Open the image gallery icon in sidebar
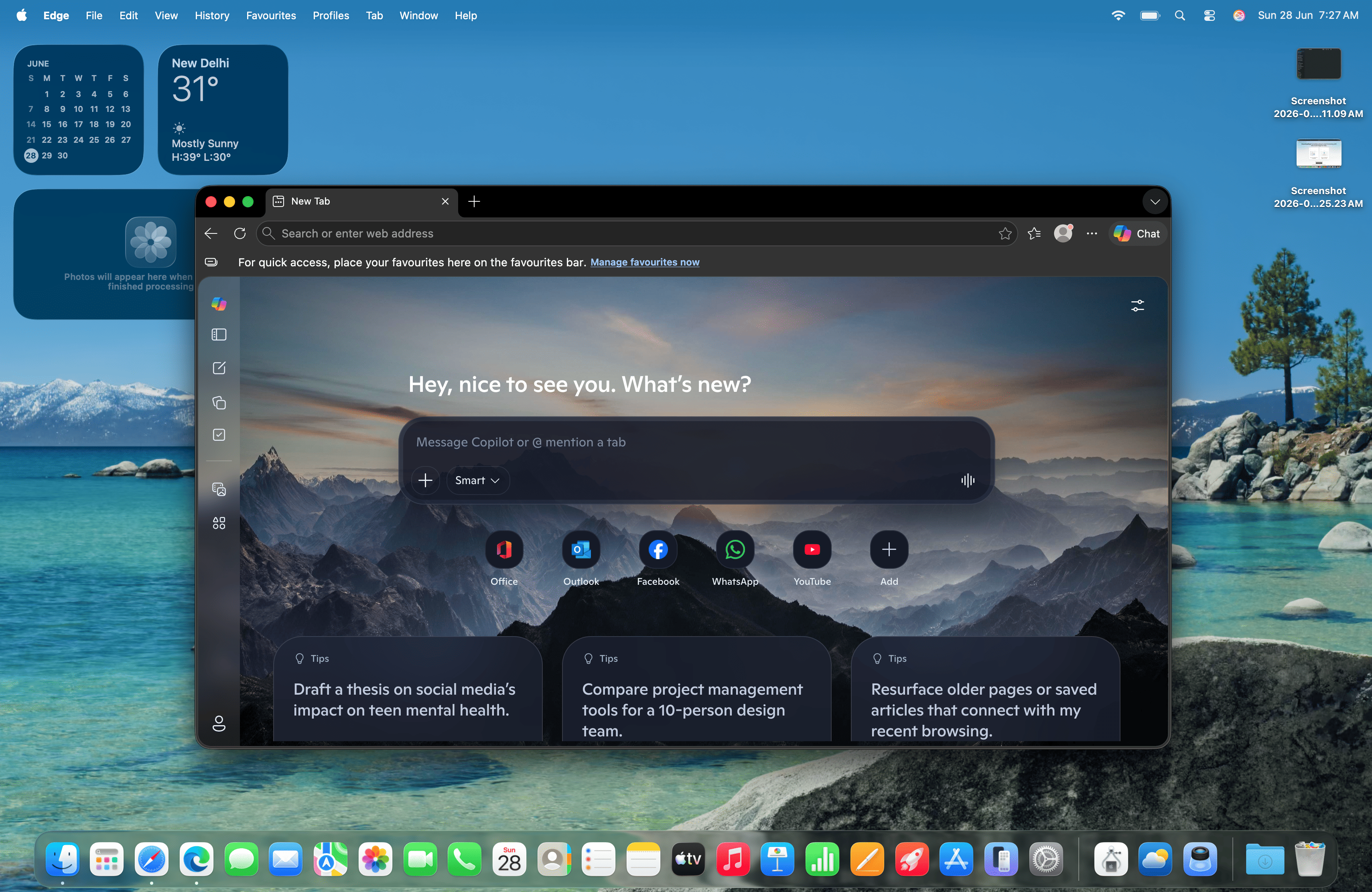This screenshot has height=892, width=1372. click(x=219, y=489)
